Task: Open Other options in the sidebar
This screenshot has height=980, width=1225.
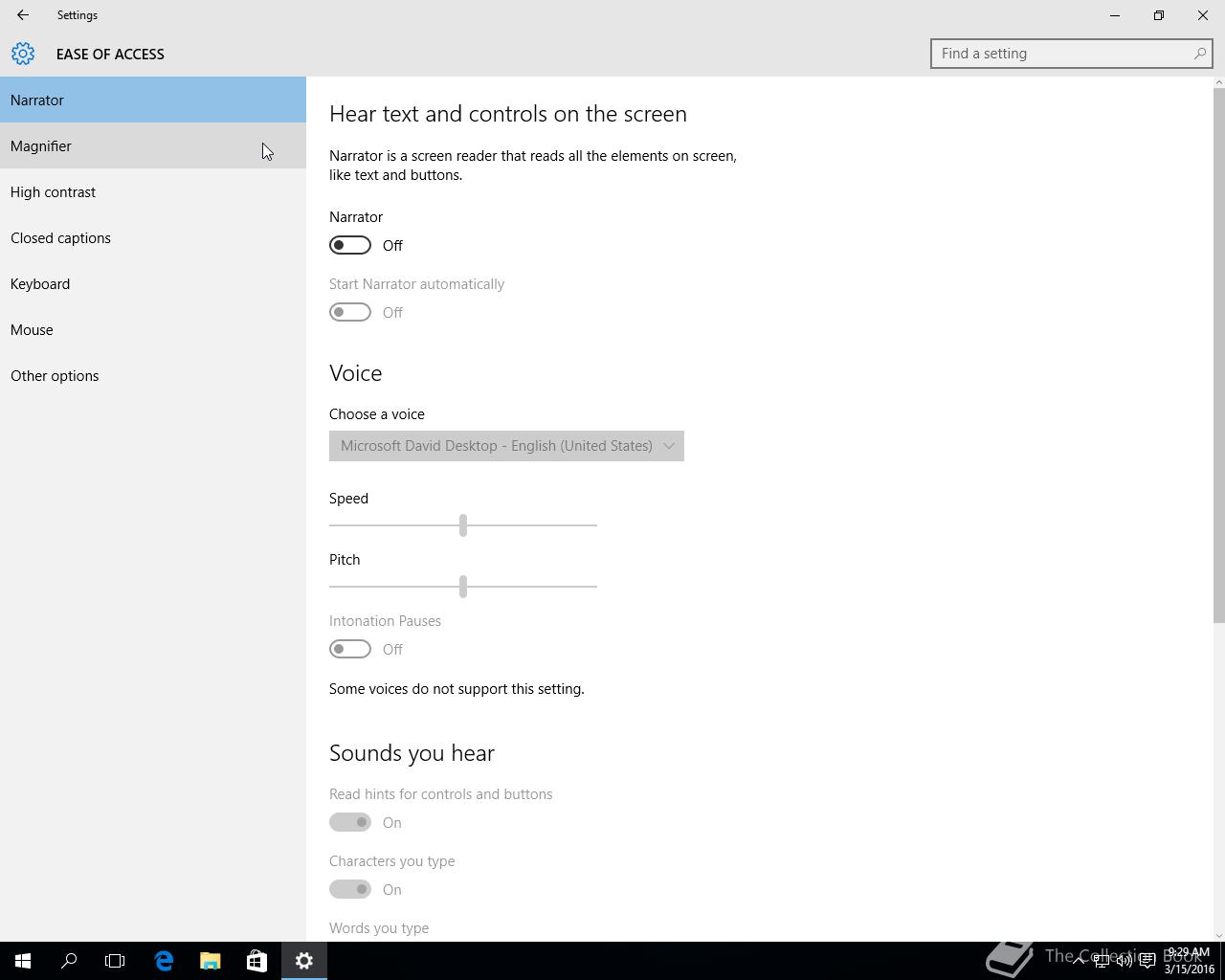Action: (x=153, y=375)
